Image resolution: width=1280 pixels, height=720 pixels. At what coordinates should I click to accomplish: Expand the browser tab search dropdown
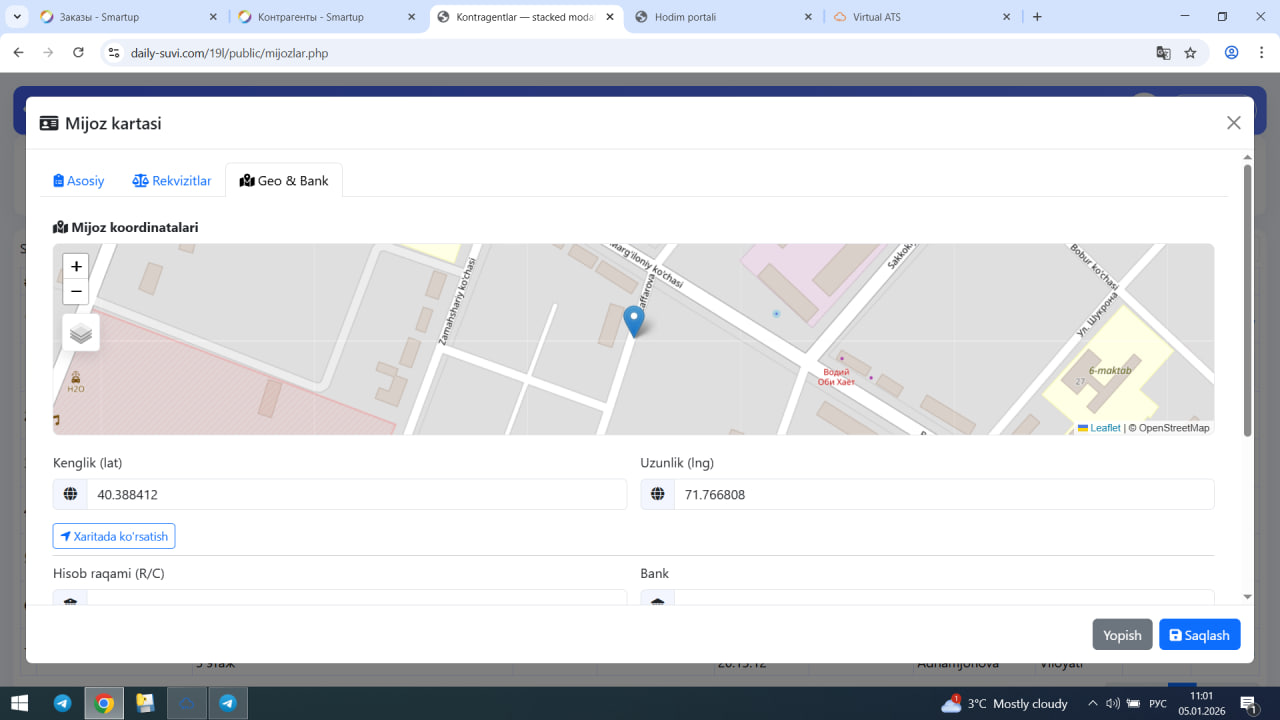pos(17,17)
